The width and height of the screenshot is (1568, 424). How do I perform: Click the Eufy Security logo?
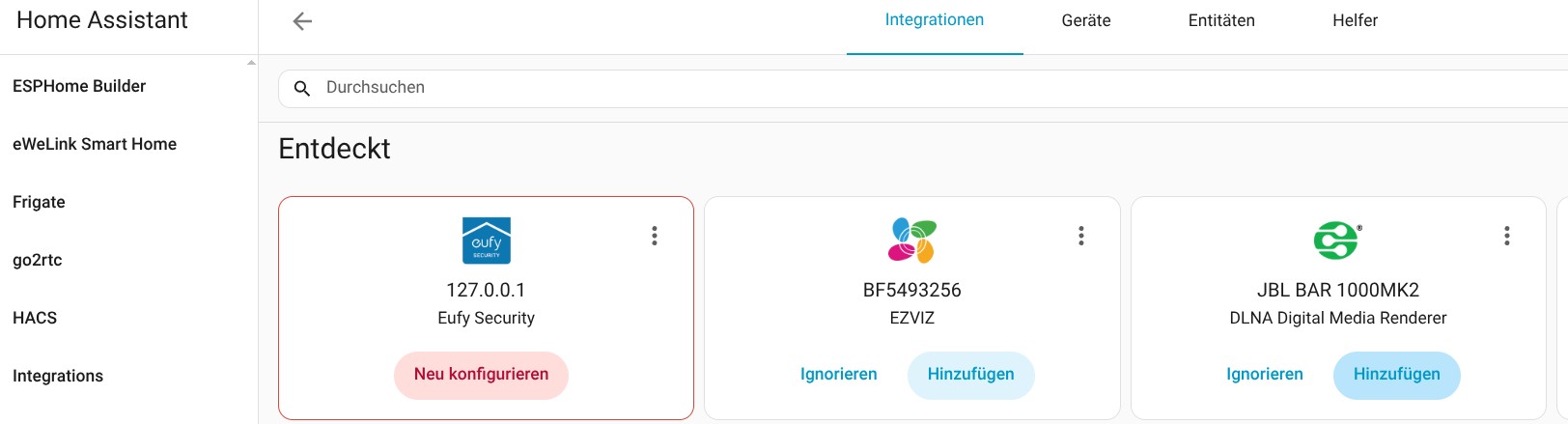click(487, 240)
